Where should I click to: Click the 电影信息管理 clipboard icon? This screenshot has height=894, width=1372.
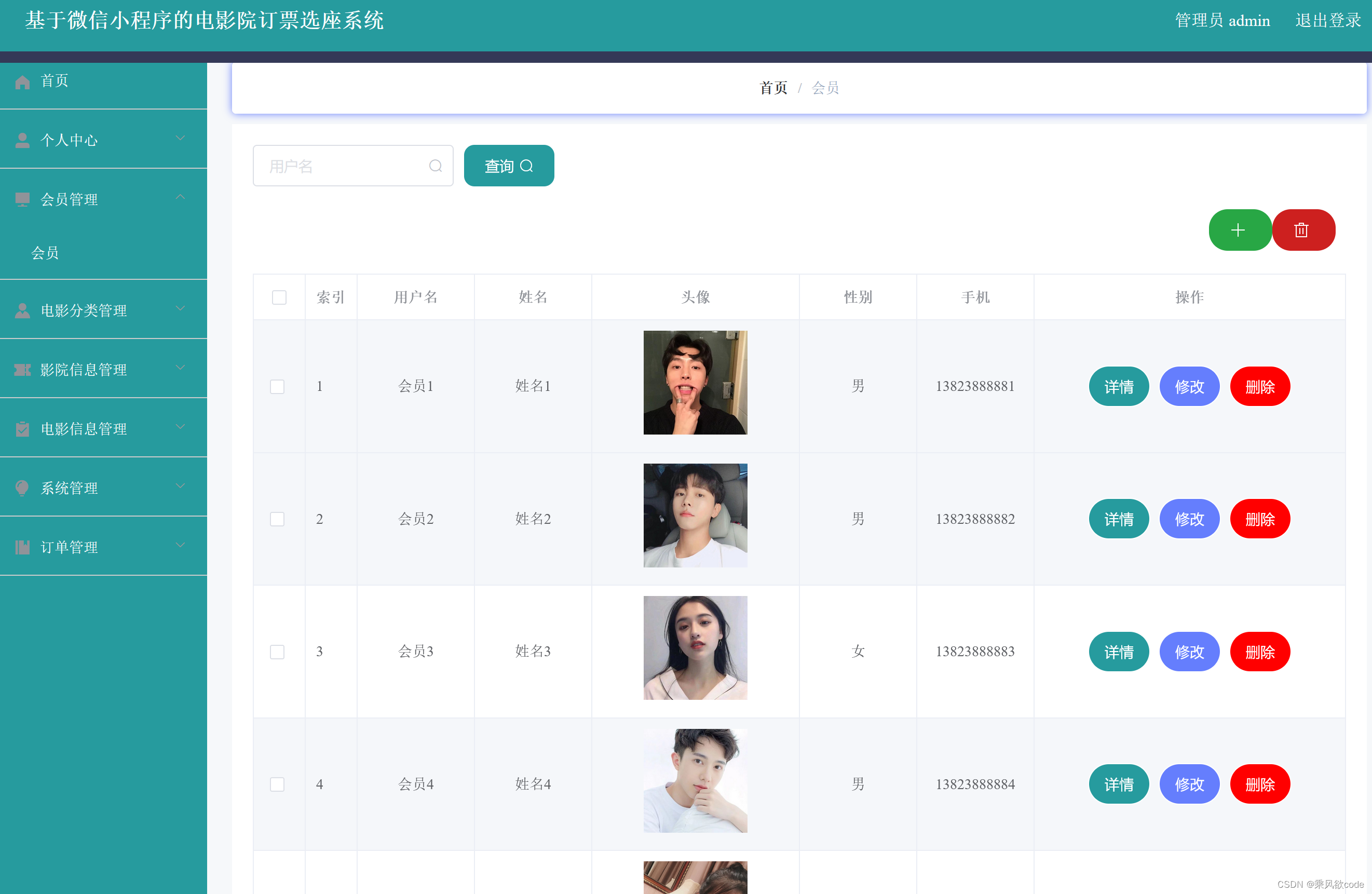coord(22,428)
